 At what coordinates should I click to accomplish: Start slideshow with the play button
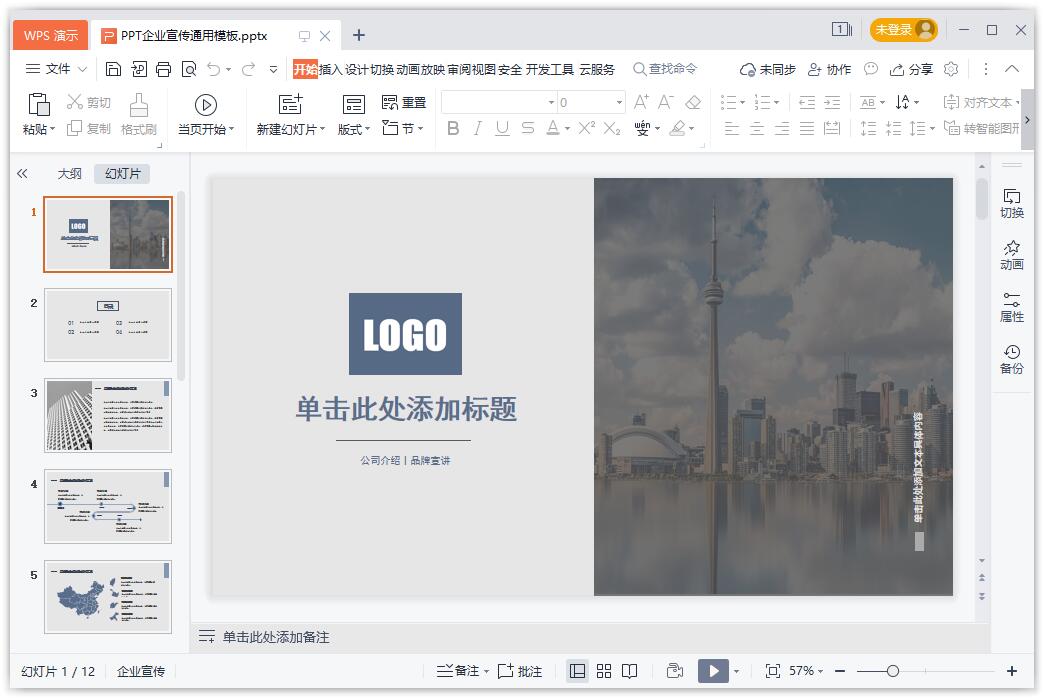712,671
